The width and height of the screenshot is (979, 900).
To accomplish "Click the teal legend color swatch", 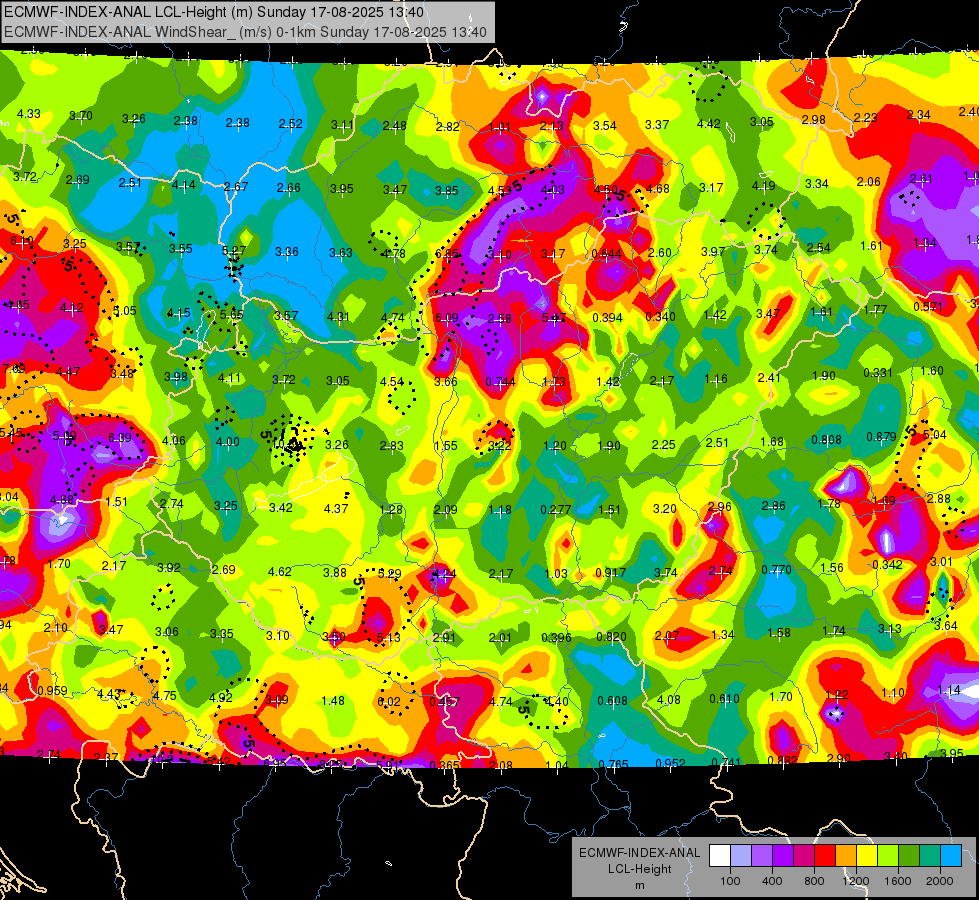I will 930,856.
